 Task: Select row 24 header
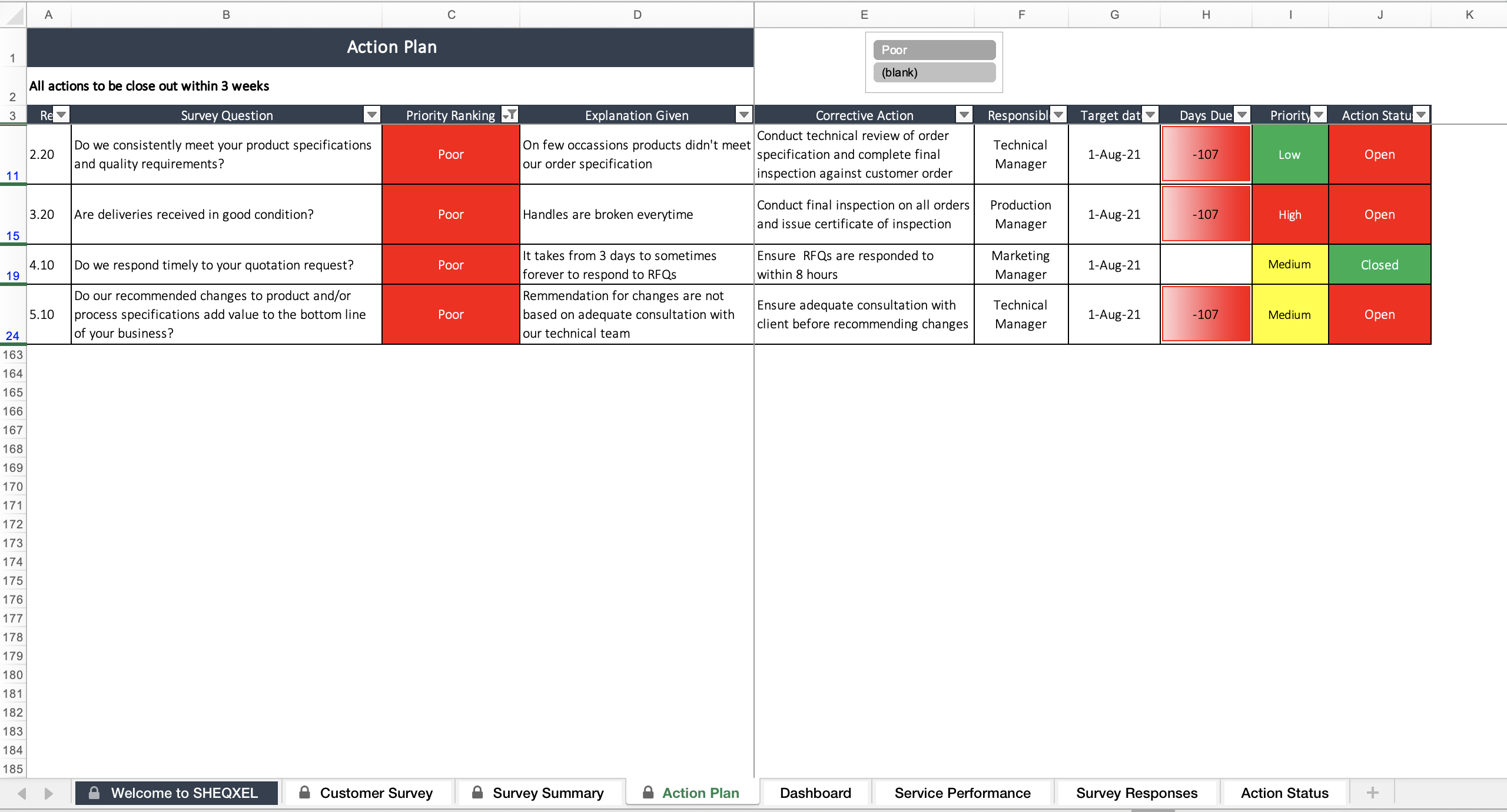point(13,315)
